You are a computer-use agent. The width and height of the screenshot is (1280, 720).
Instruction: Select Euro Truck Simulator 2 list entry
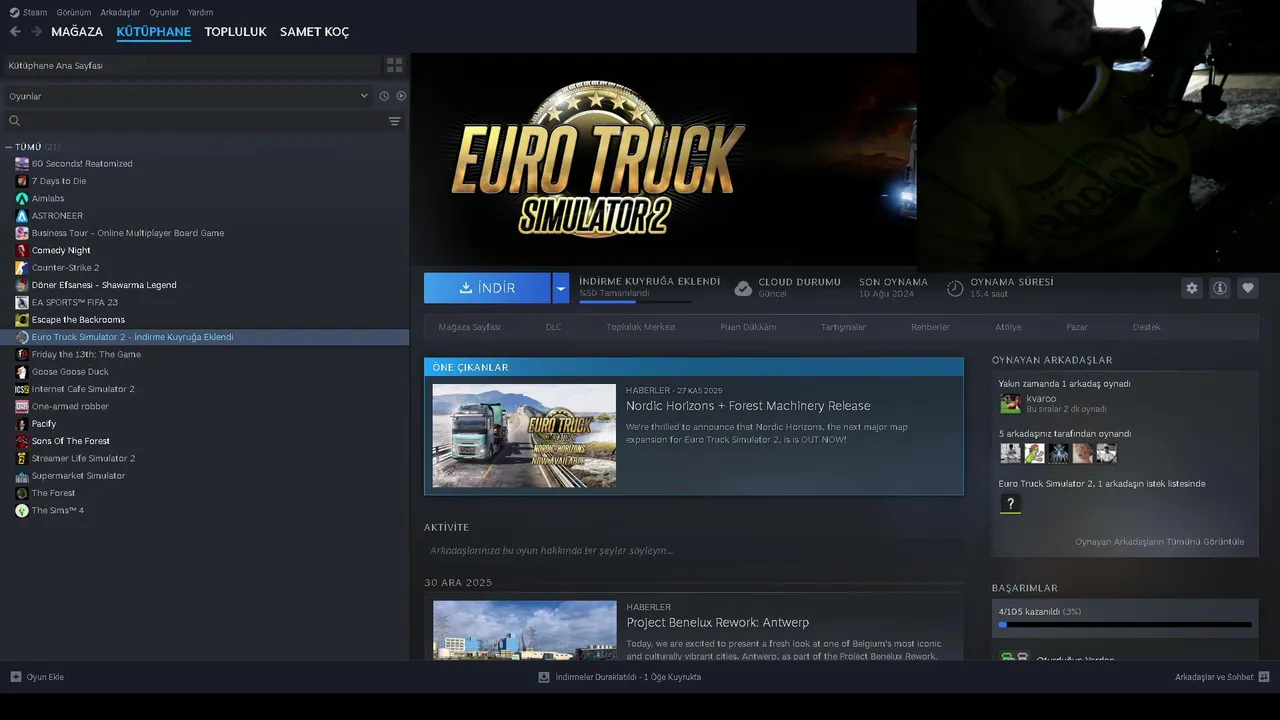tap(205, 337)
